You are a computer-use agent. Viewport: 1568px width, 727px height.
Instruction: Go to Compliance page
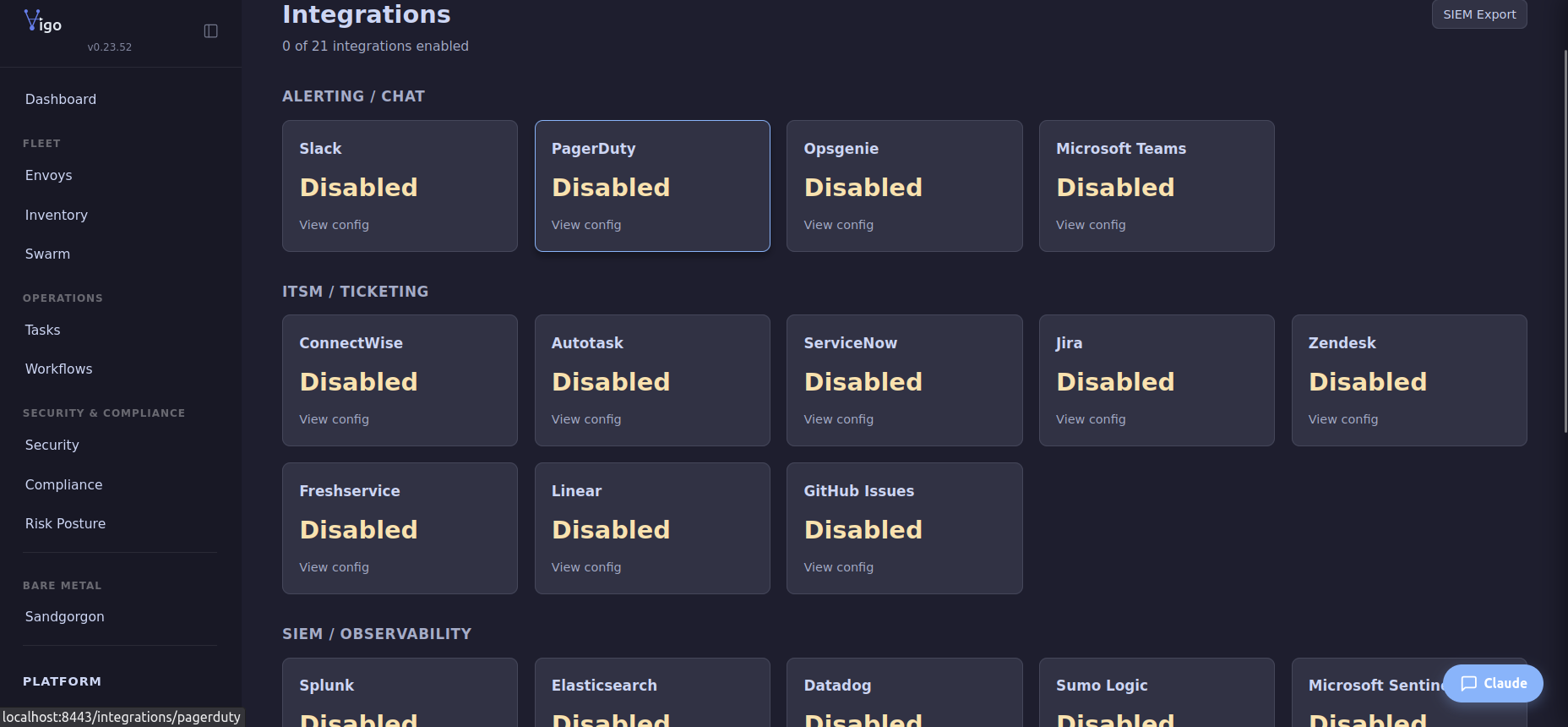(64, 484)
